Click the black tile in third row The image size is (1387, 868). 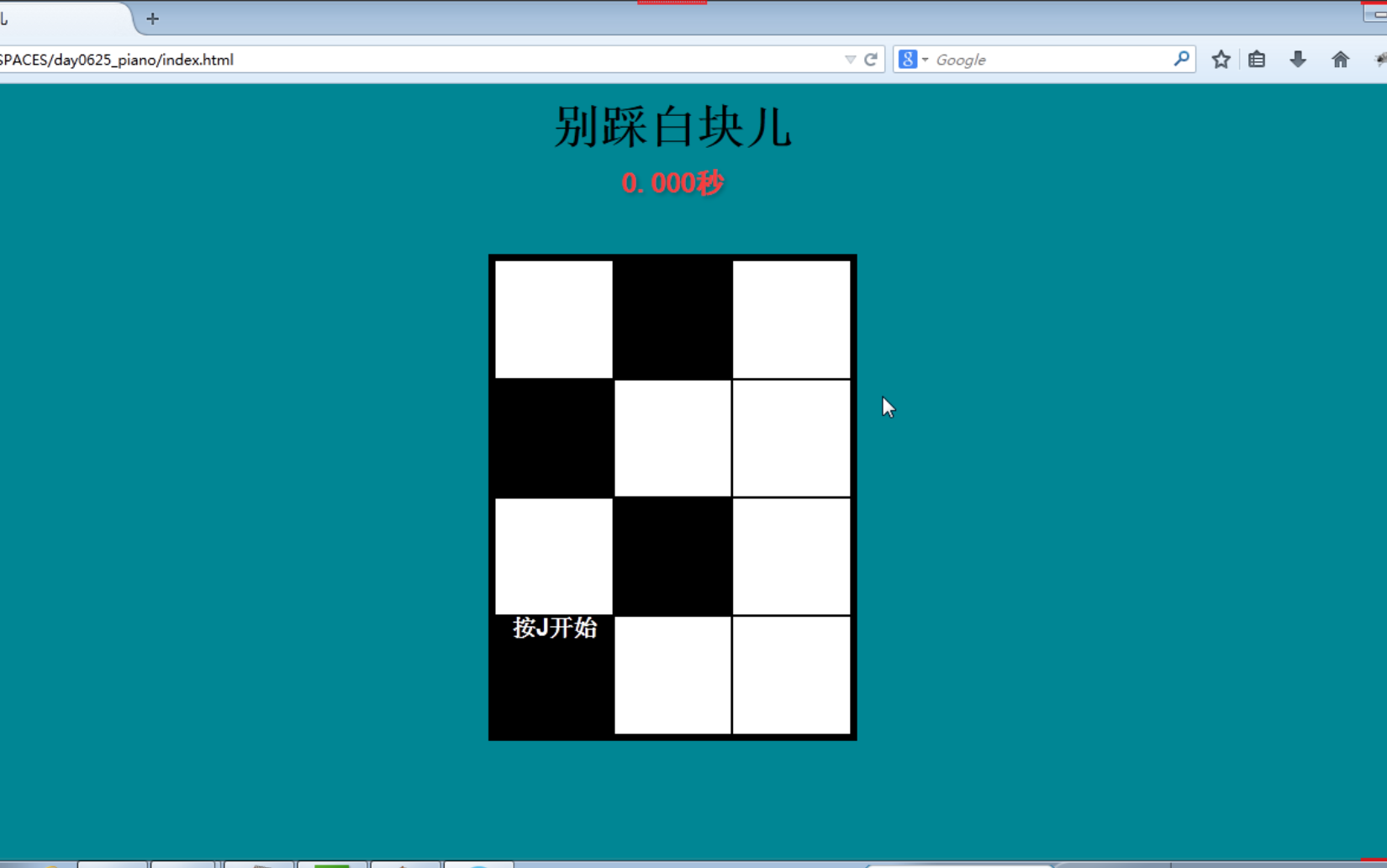point(672,556)
